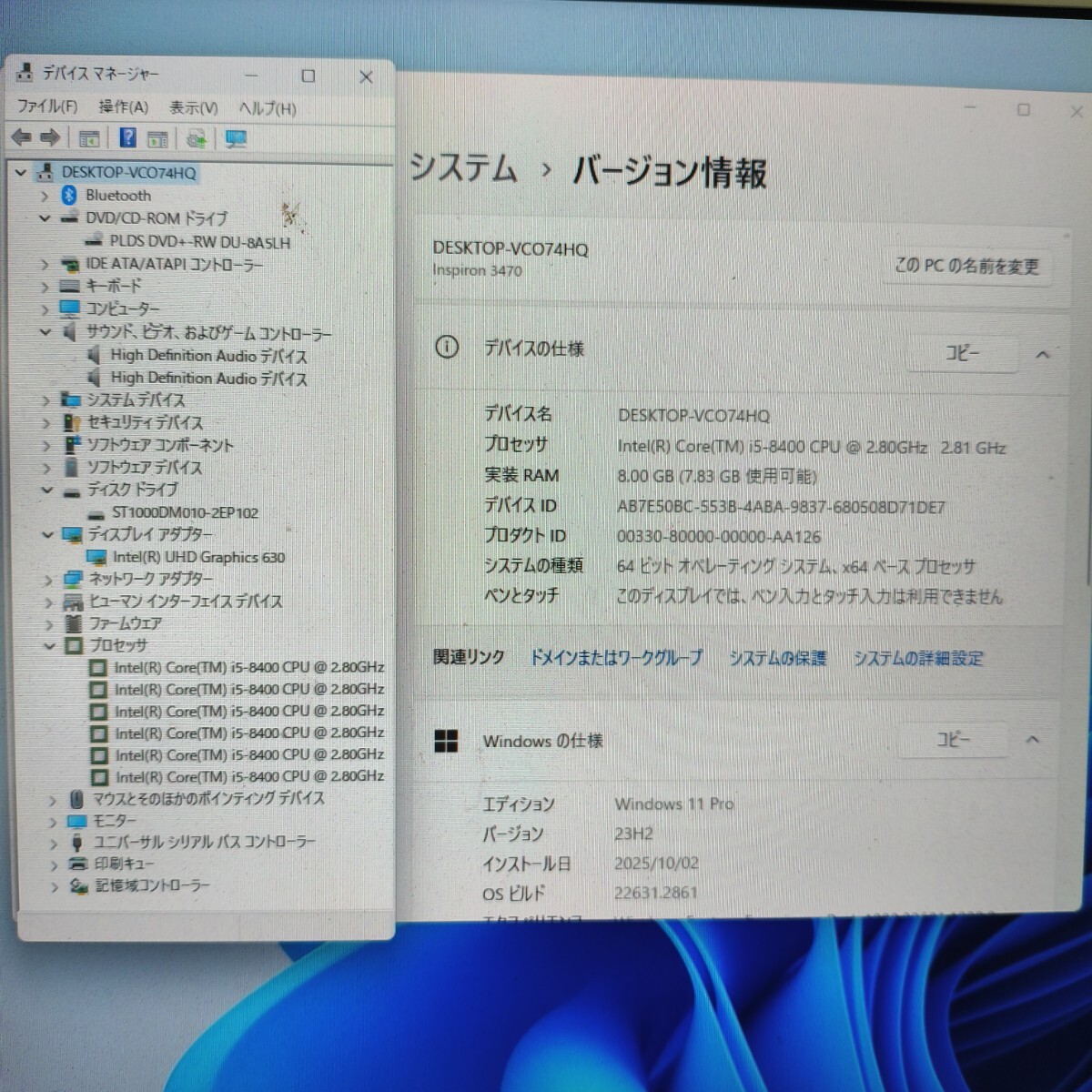1092x1092 pixels.
Task: Open the 表示(V) menu
Action: (193, 107)
